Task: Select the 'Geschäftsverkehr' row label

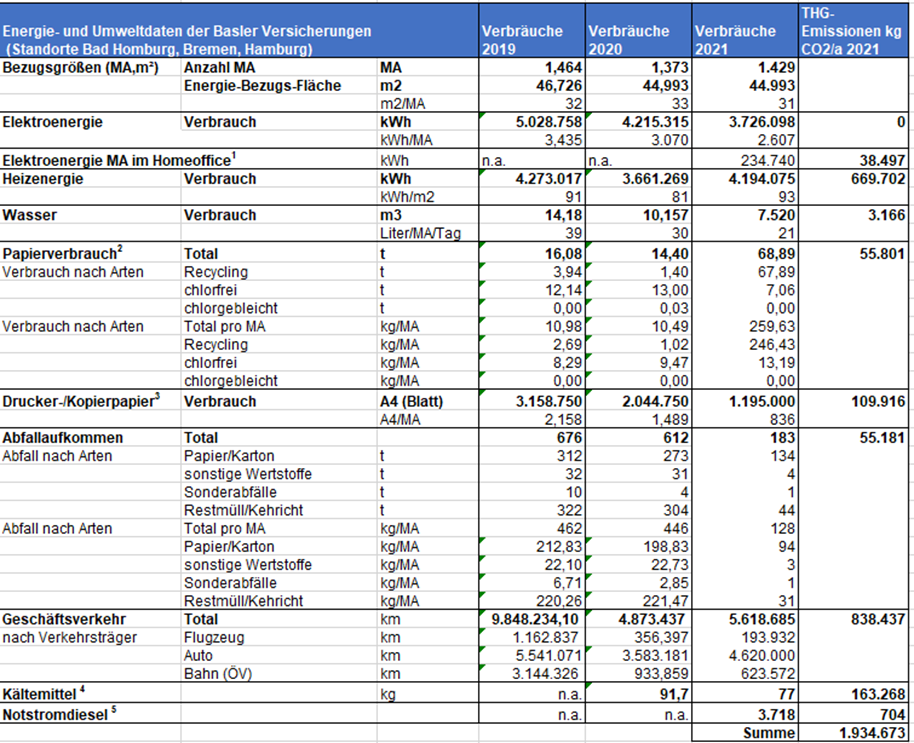Action: (64, 619)
